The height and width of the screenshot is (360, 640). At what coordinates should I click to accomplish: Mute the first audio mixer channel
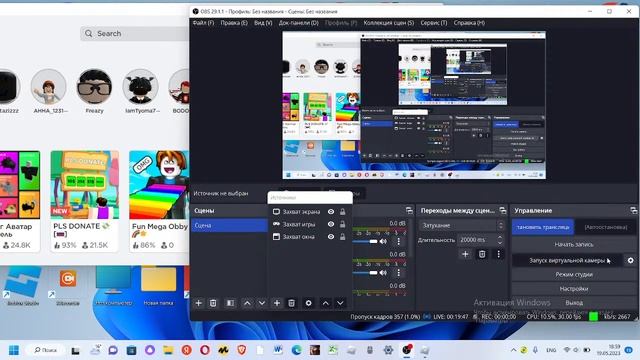383,241
